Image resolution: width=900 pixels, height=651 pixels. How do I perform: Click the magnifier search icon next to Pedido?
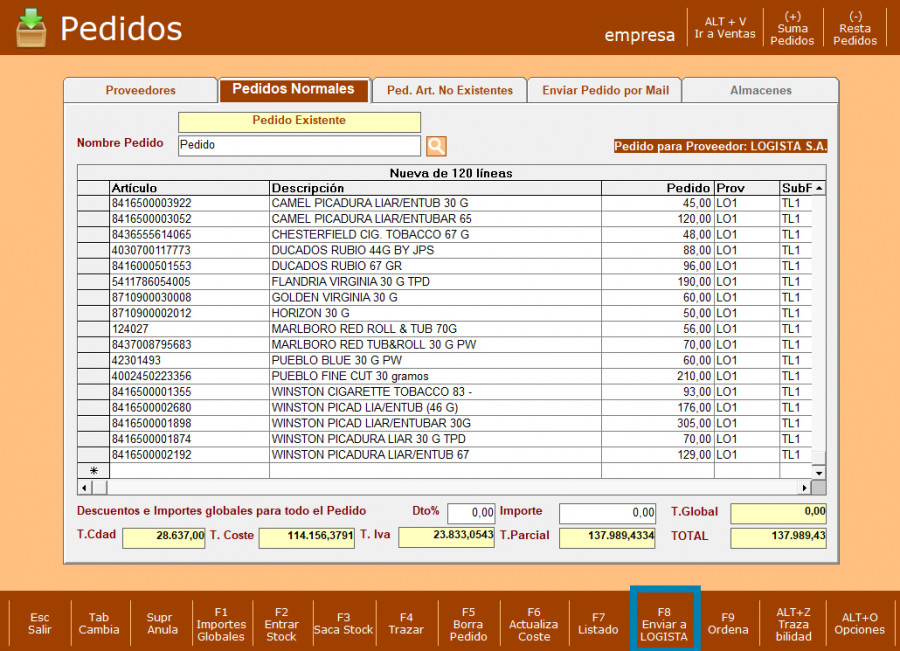[x=436, y=146]
